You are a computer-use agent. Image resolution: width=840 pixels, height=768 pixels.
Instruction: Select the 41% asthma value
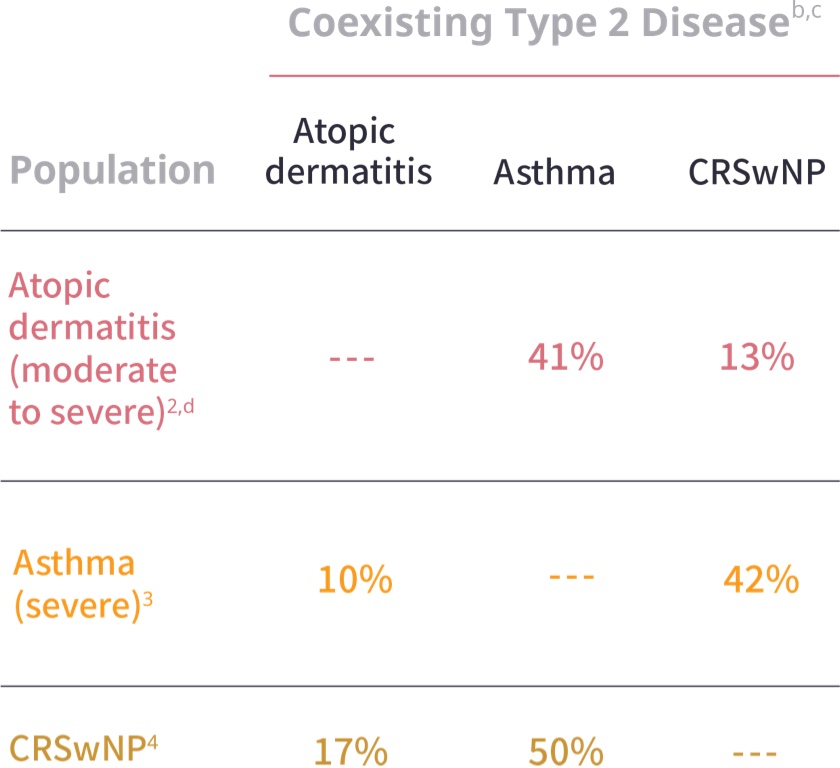coord(567,358)
